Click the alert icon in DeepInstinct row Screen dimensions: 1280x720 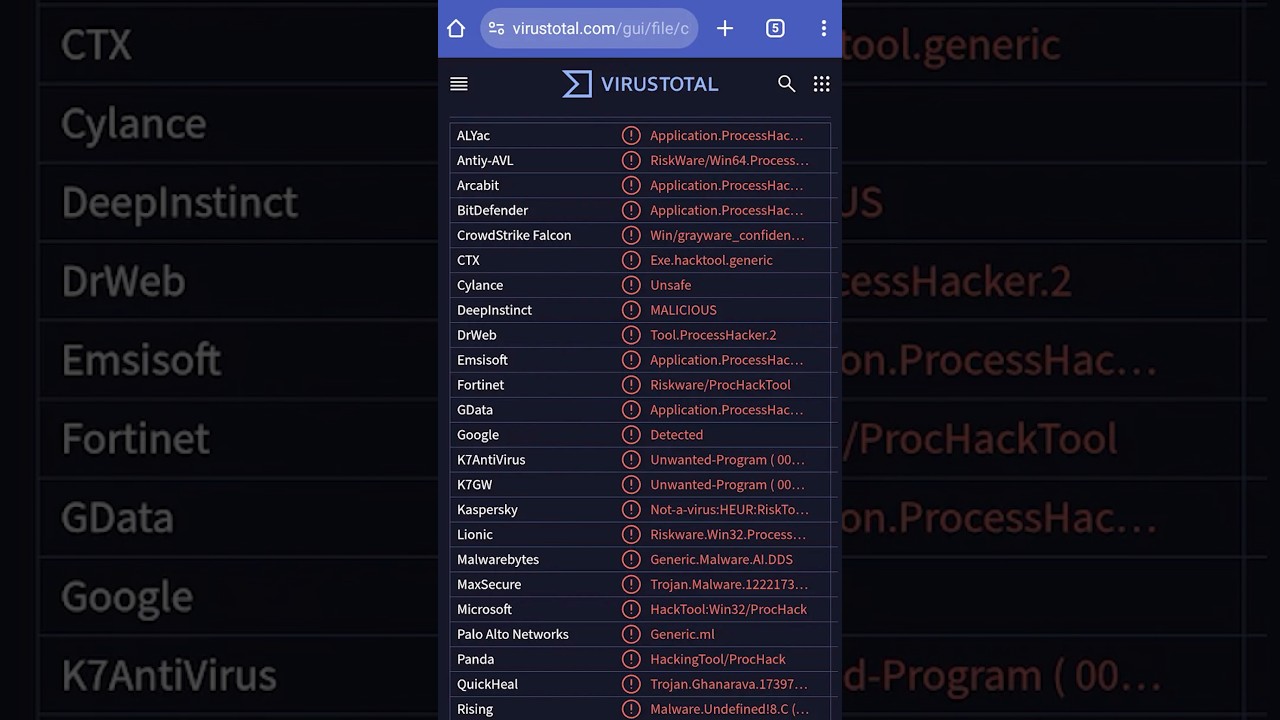point(631,310)
